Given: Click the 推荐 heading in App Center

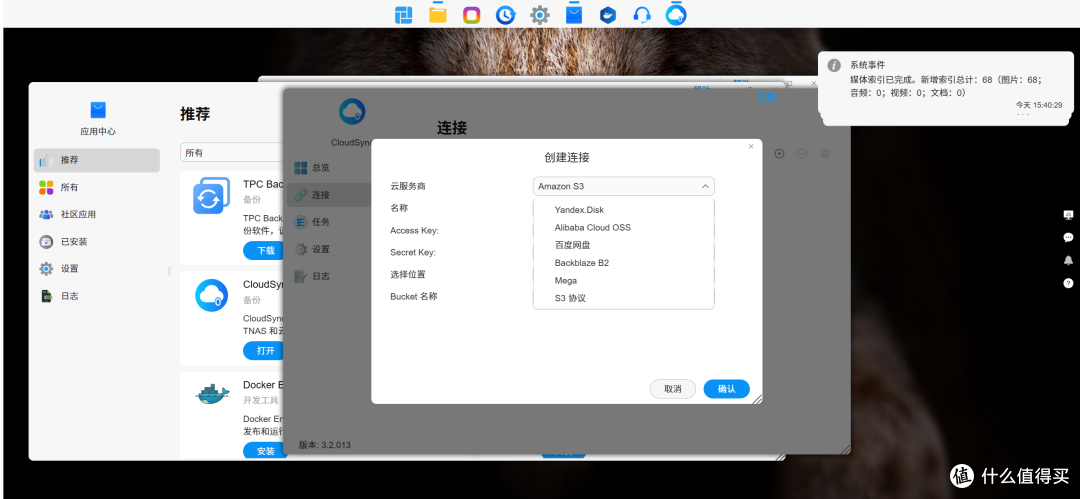Looking at the screenshot, I should 195,114.
